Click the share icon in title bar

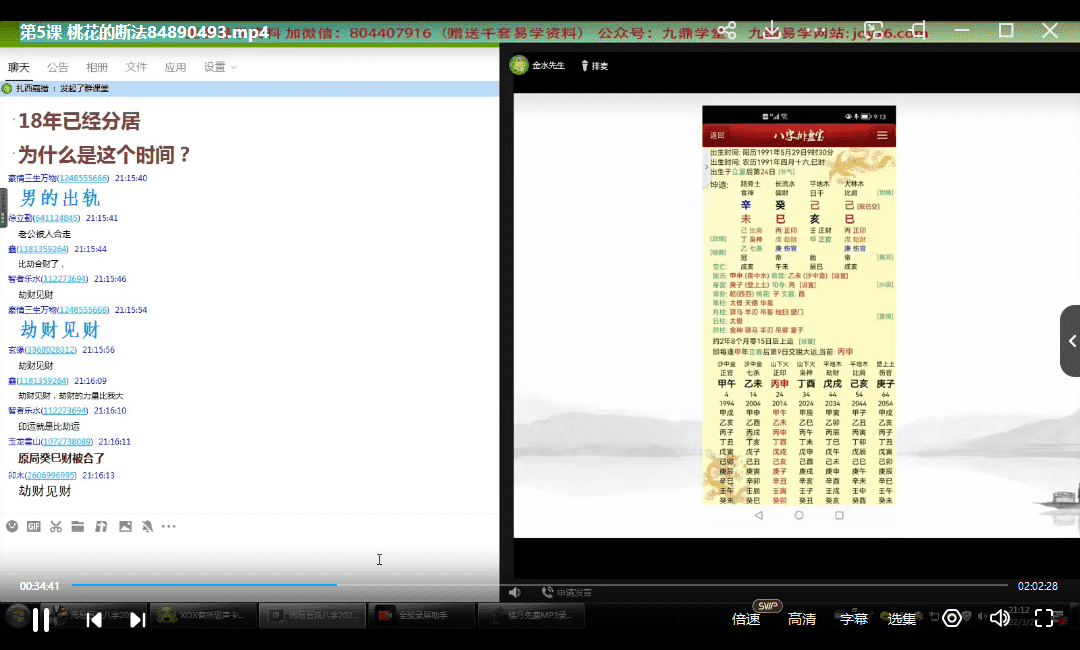(x=727, y=31)
